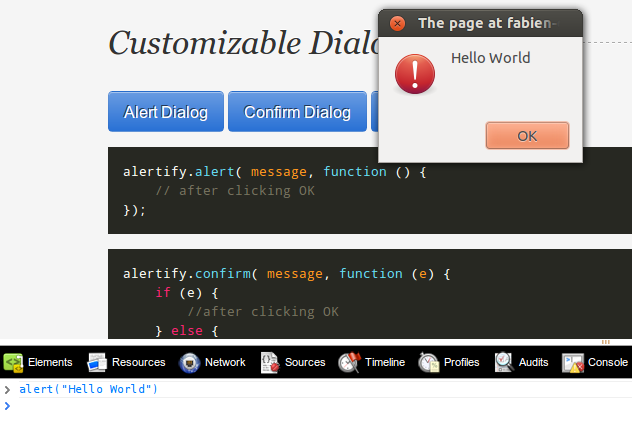Switch to the Audits tab label
The height and width of the screenshot is (422, 632).
[x=533, y=362]
